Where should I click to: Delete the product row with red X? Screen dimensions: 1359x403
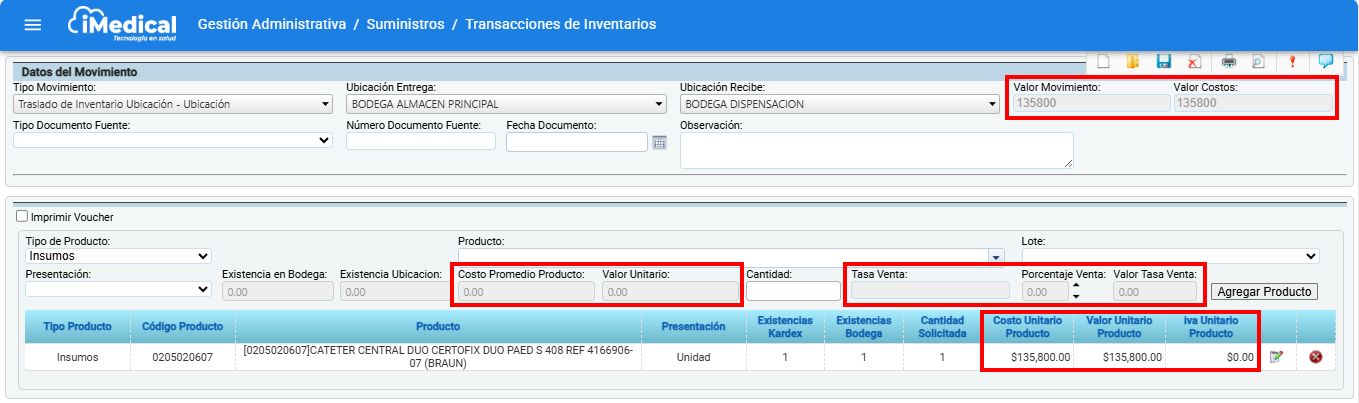tap(1315, 357)
